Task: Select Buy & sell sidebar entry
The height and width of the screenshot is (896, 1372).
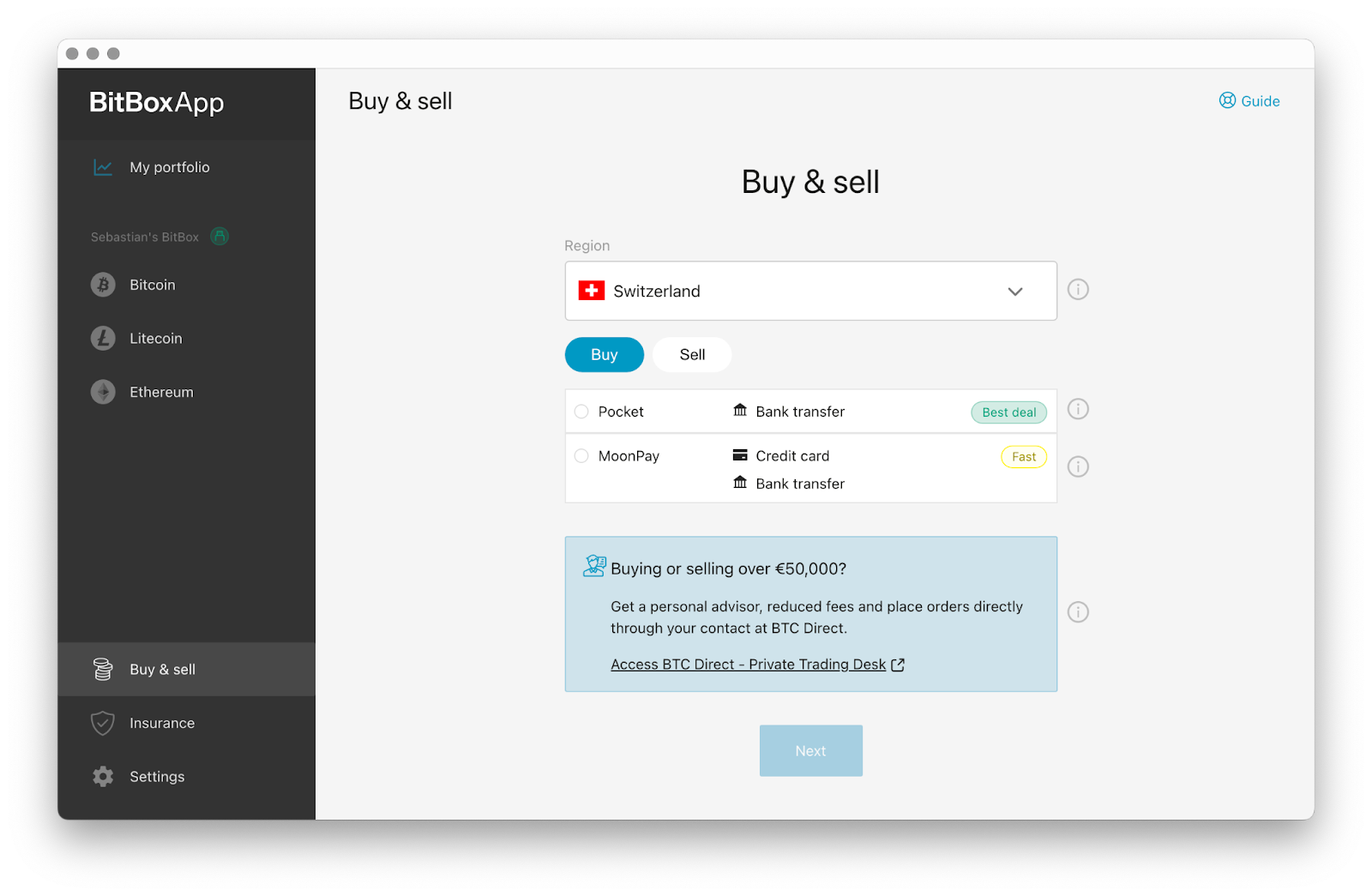Action: coord(186,669)
